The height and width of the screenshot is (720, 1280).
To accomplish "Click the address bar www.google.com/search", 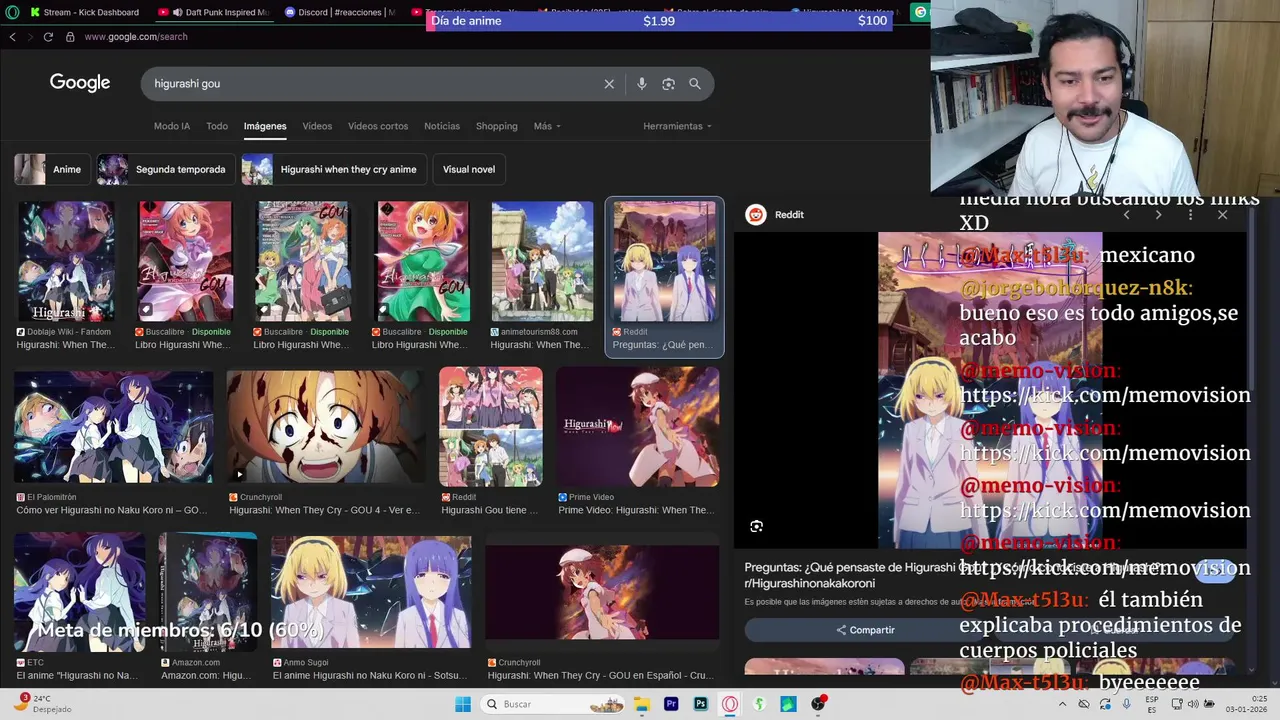I will click(136, 37).
